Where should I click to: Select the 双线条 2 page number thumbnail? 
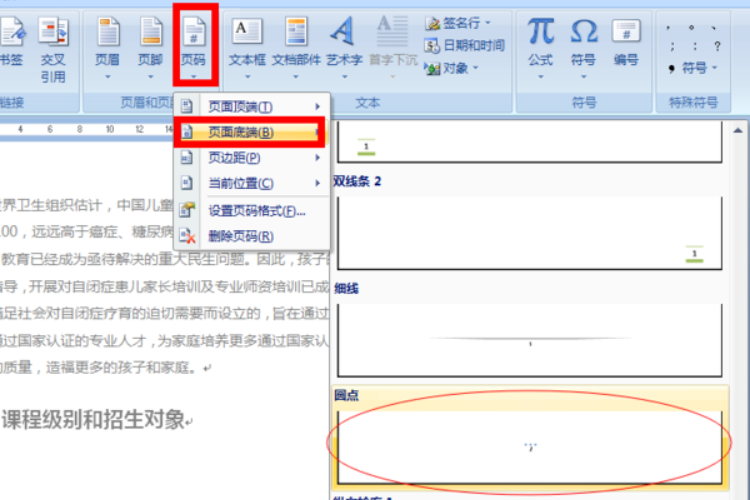tap(529, 233)
